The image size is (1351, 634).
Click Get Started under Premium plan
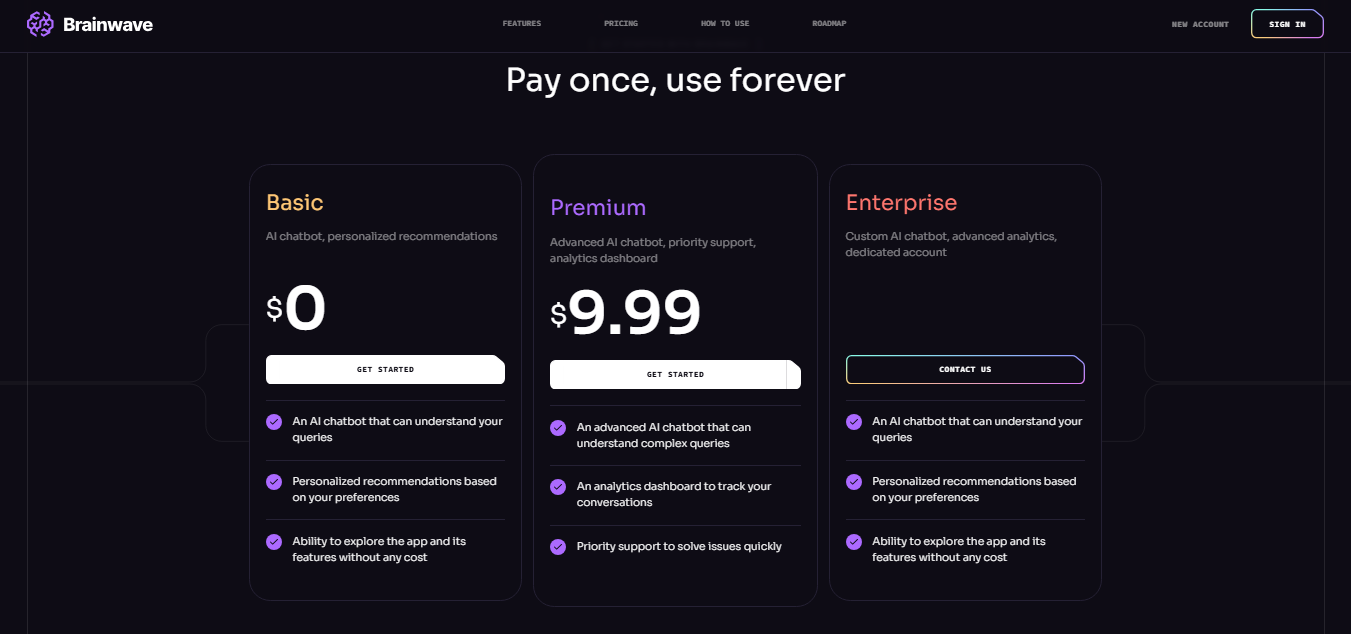click(675, 375)
